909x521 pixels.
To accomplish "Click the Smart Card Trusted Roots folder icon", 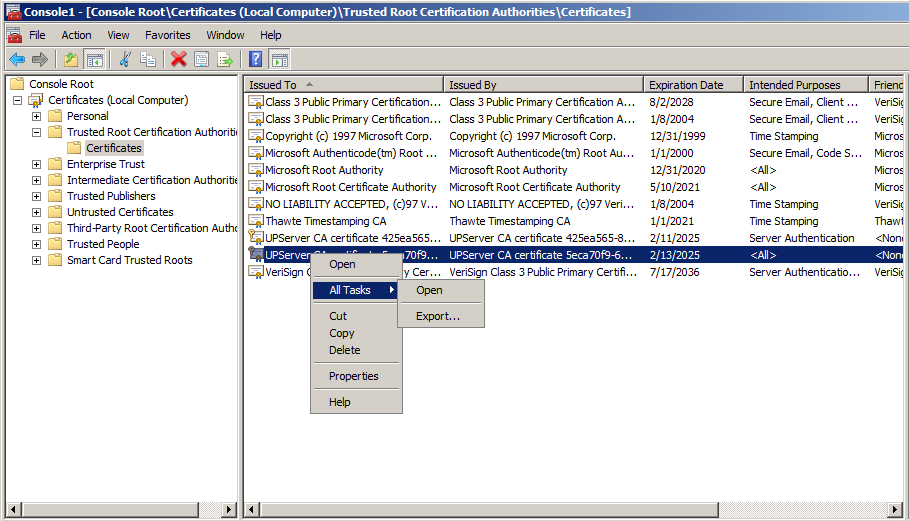I will [x=55, y=260].
